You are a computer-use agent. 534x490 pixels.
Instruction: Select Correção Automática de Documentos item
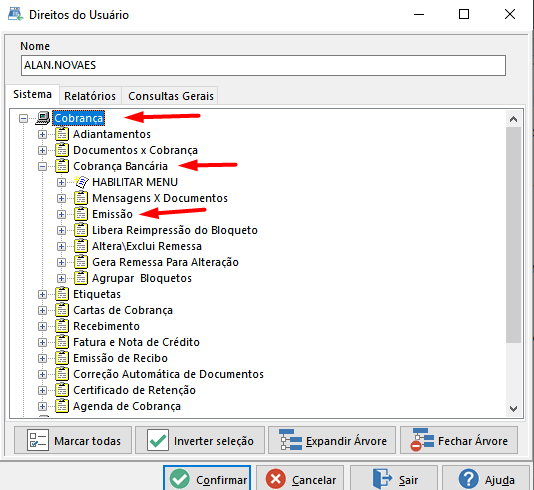pyautogui.click(x=168, y=374)
